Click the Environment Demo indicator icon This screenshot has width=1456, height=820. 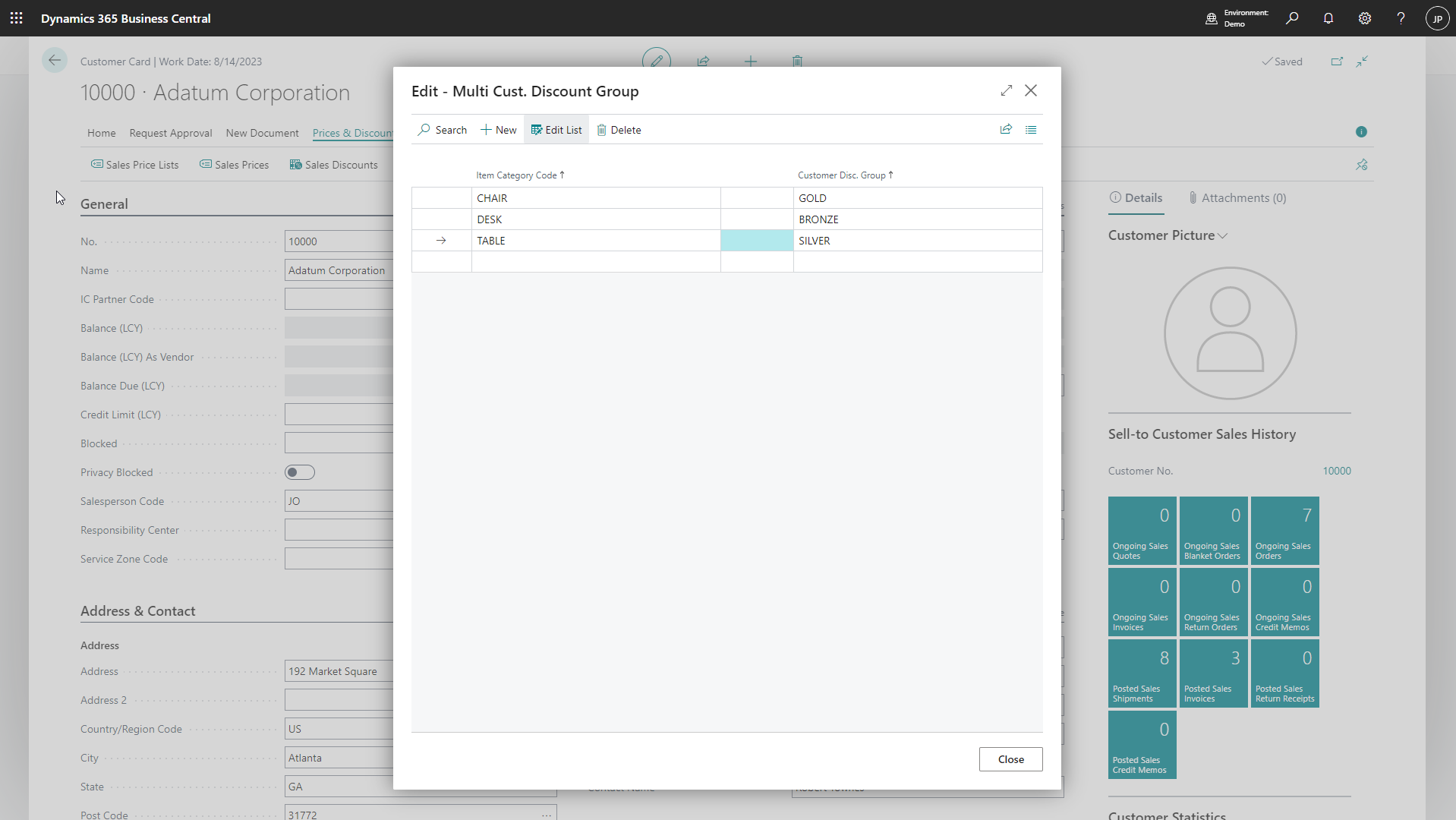pyautogui.click(x=1212, y=18)
